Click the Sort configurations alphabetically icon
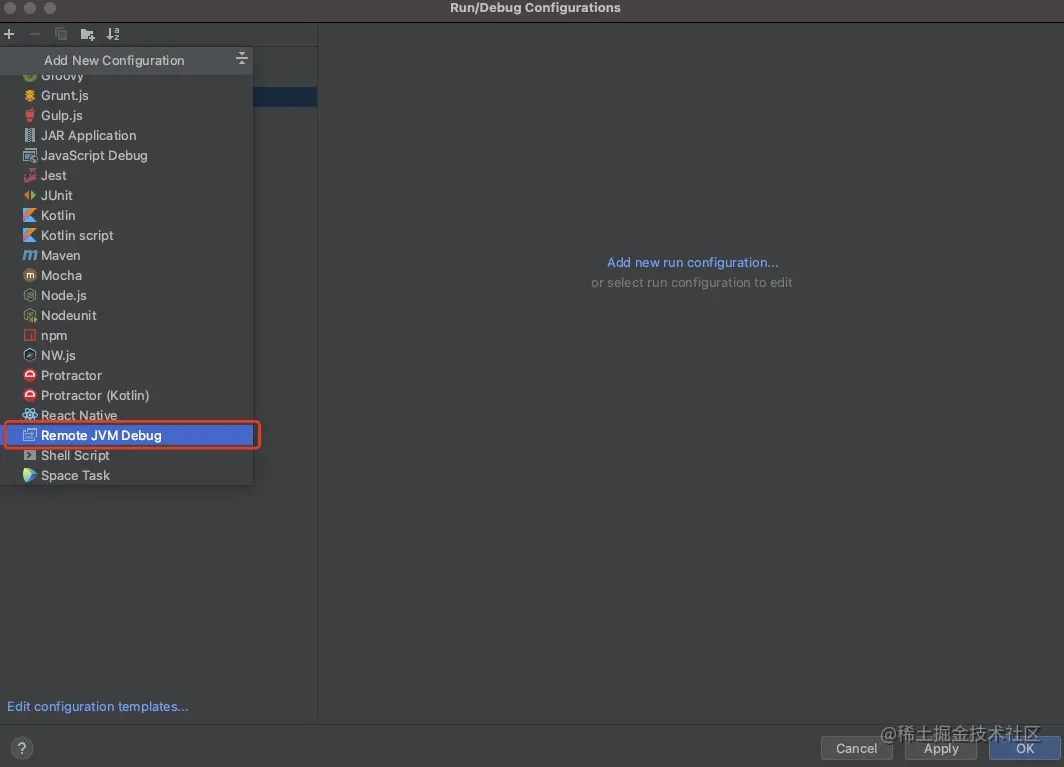 [113, 34]
